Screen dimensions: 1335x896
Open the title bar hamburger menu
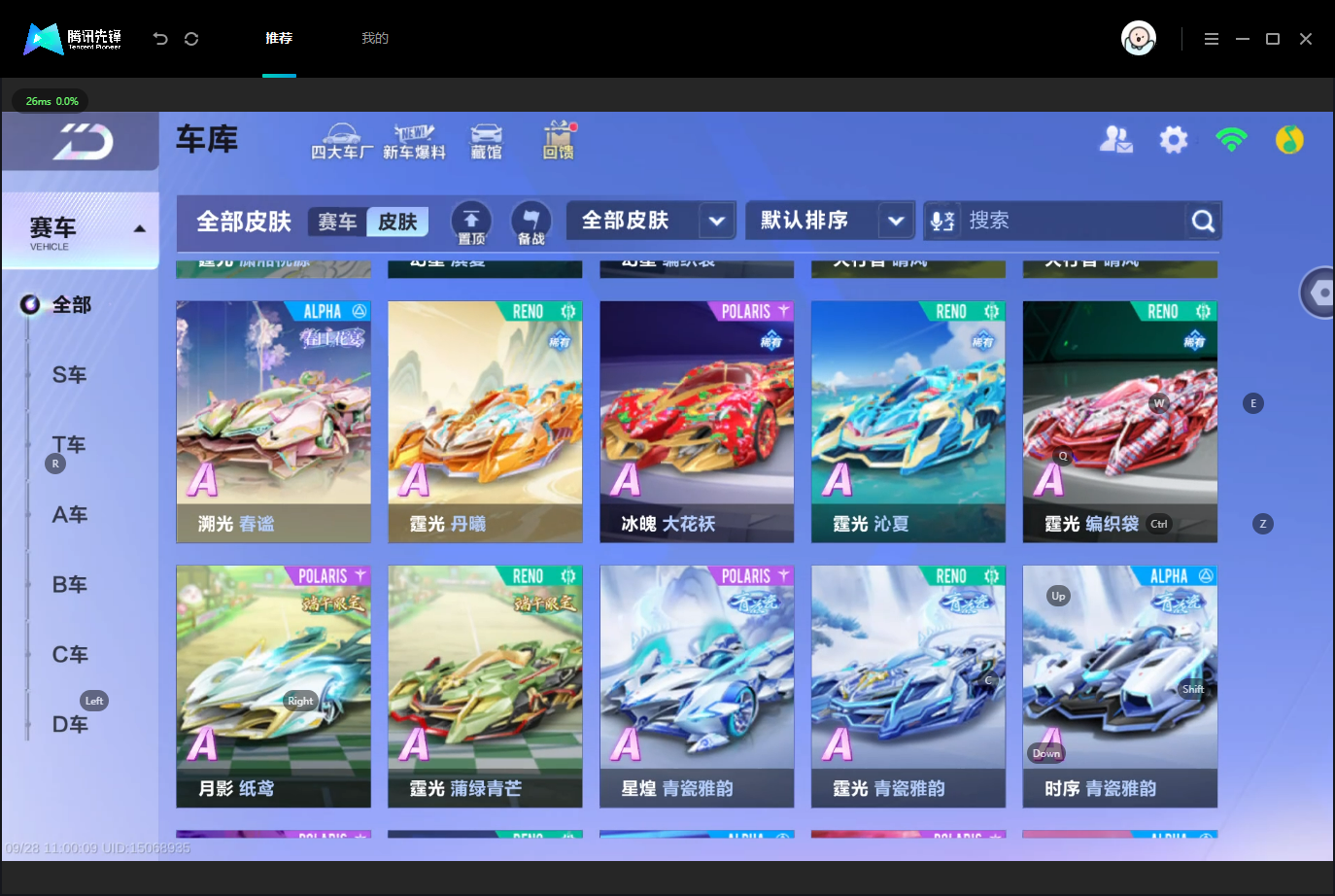point(1212,39)
